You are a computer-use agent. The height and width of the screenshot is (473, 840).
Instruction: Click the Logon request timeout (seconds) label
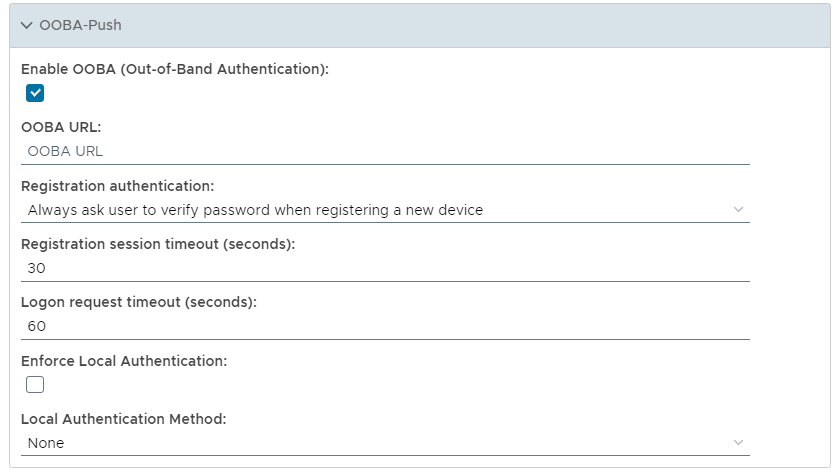click(139, 302)
